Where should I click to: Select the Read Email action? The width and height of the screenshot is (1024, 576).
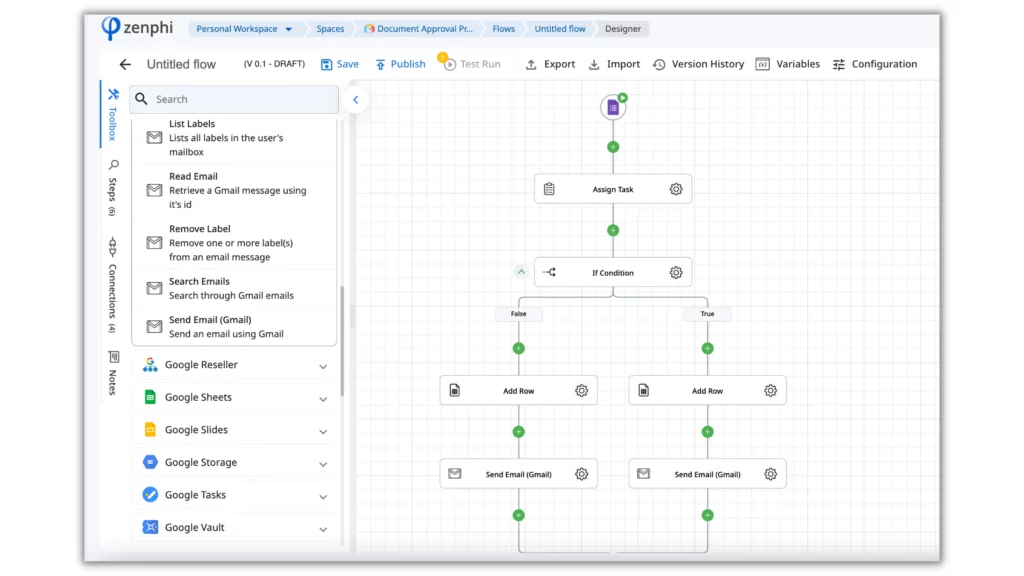[234, 190]
